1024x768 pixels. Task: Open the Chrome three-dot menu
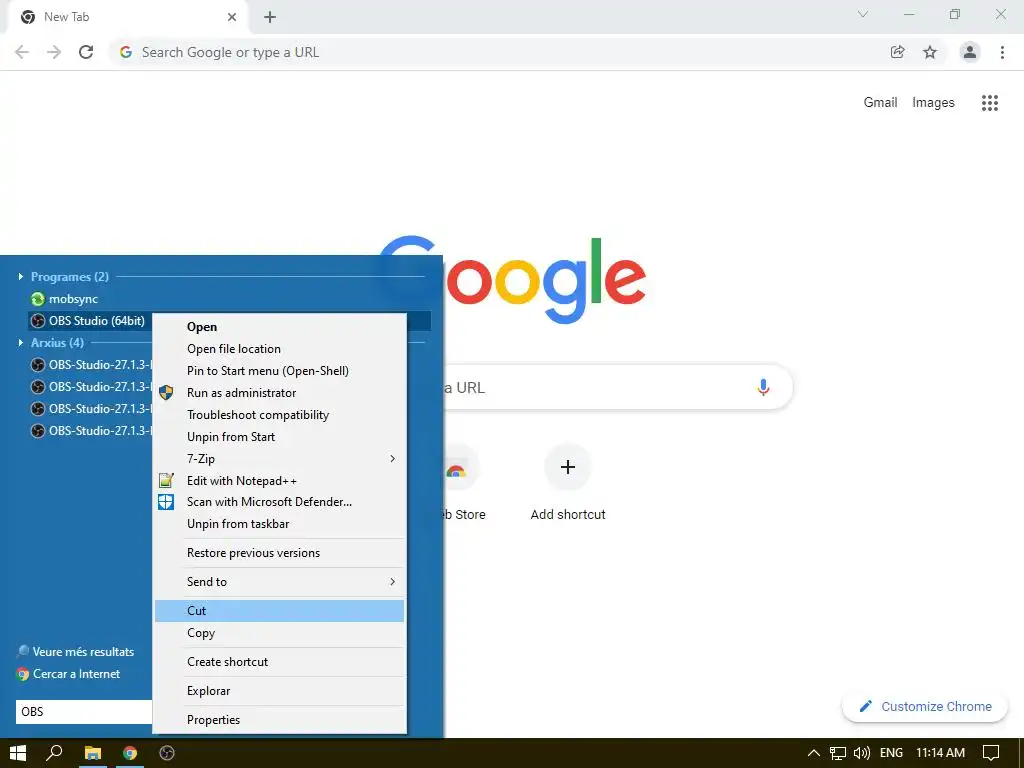pos(1002,52)
